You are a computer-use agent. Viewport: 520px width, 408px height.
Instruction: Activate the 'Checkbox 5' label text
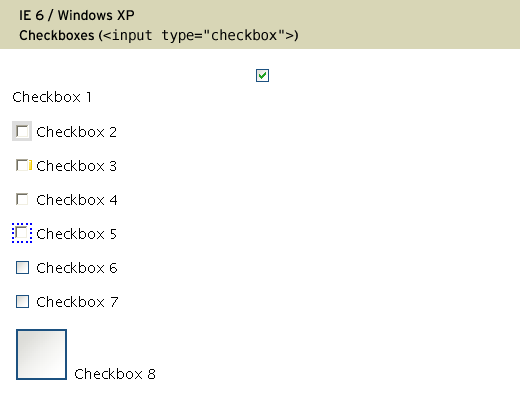pos(76,234)
